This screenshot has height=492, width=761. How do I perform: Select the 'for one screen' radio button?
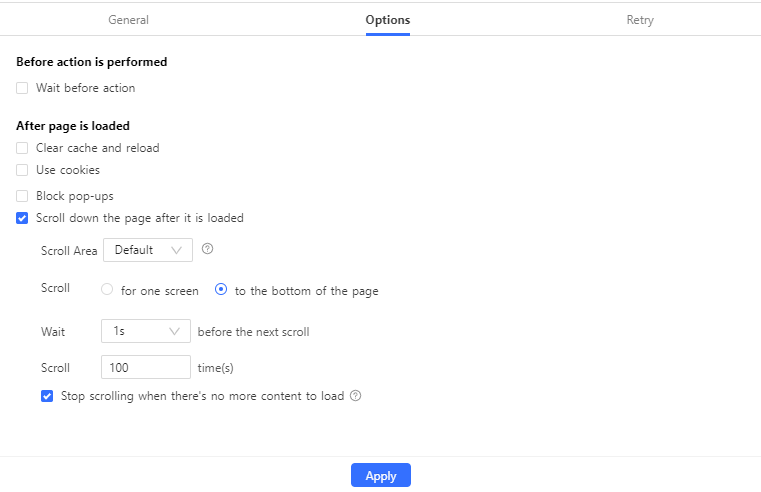[x=107, y=291]
